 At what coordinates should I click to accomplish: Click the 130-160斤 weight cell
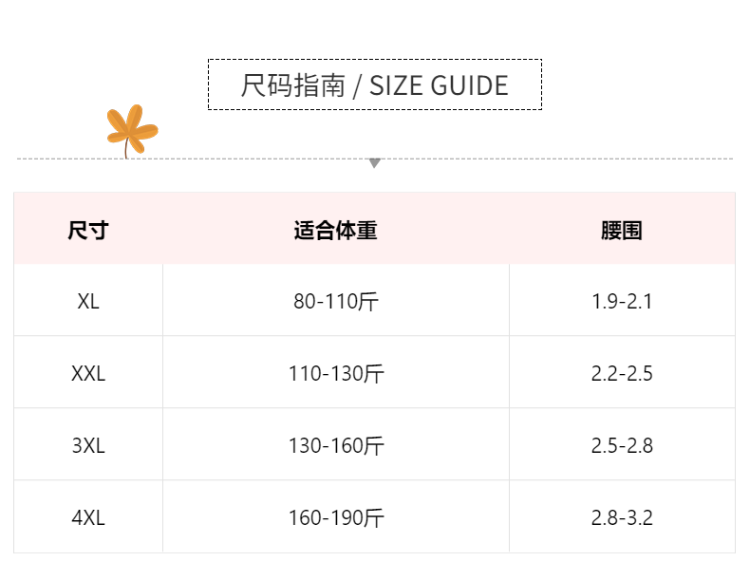[336, 446]
